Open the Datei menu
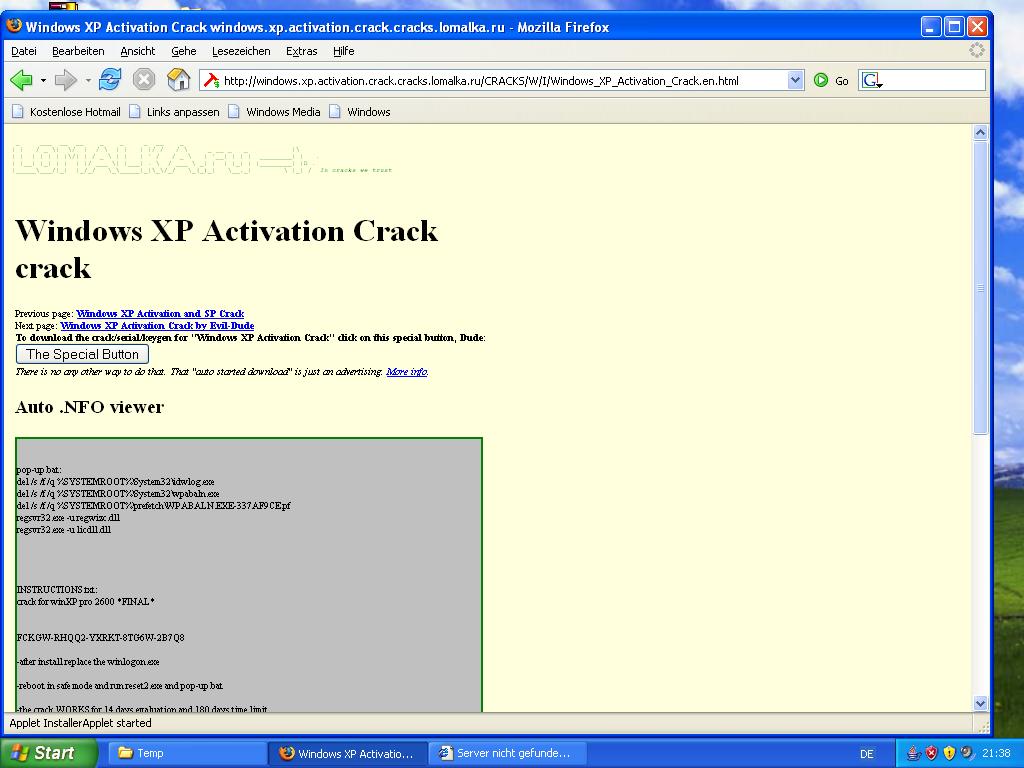The height and width of the screenshot is (768, 1024). coord(24,51)
